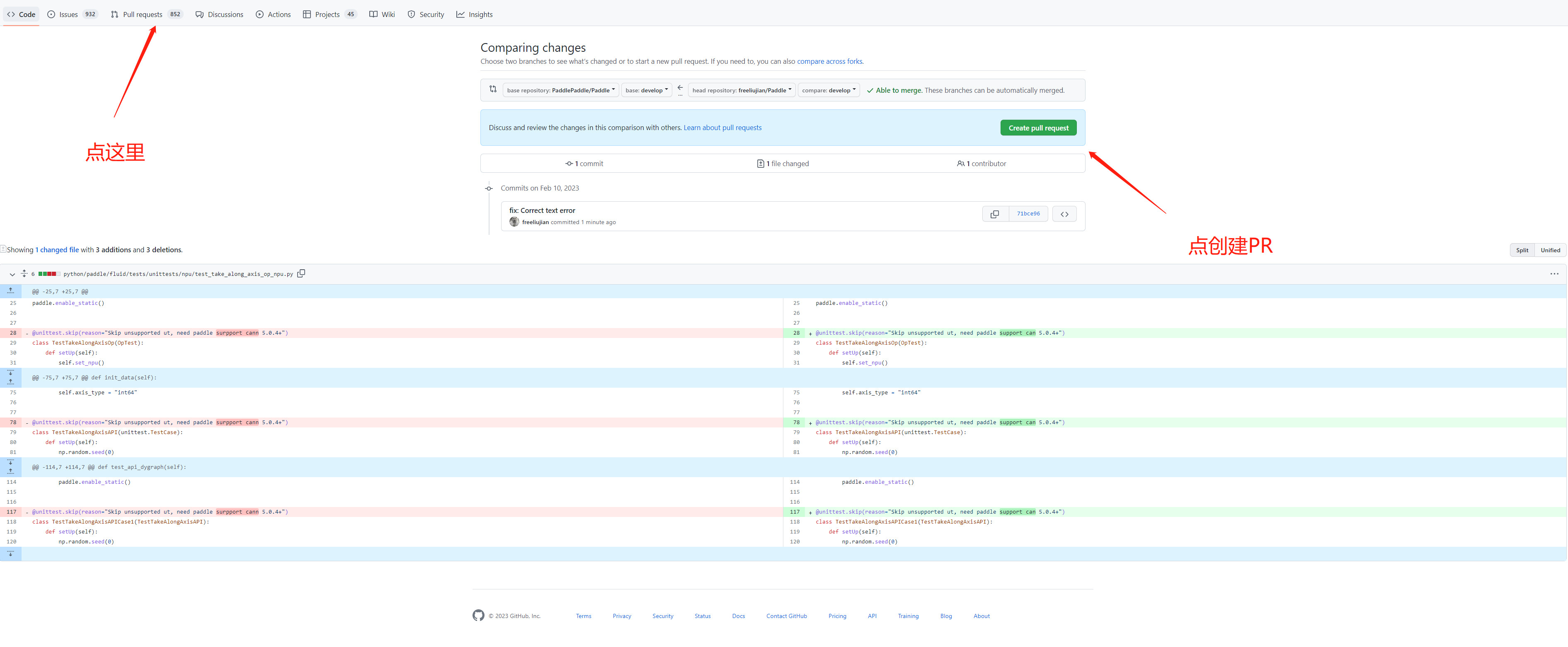Open the Pricing footer link
1568x647 pixels.
pyautogui.click(x=837, y=616)
